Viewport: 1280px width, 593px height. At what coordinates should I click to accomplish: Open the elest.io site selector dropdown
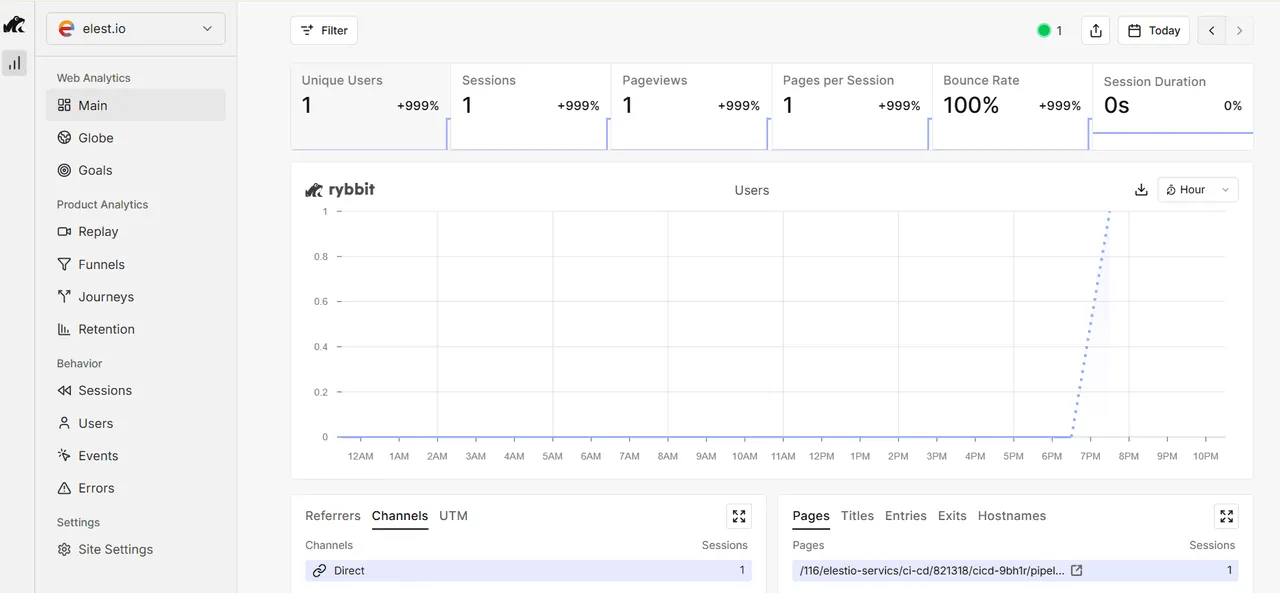(x=135, y=29)
